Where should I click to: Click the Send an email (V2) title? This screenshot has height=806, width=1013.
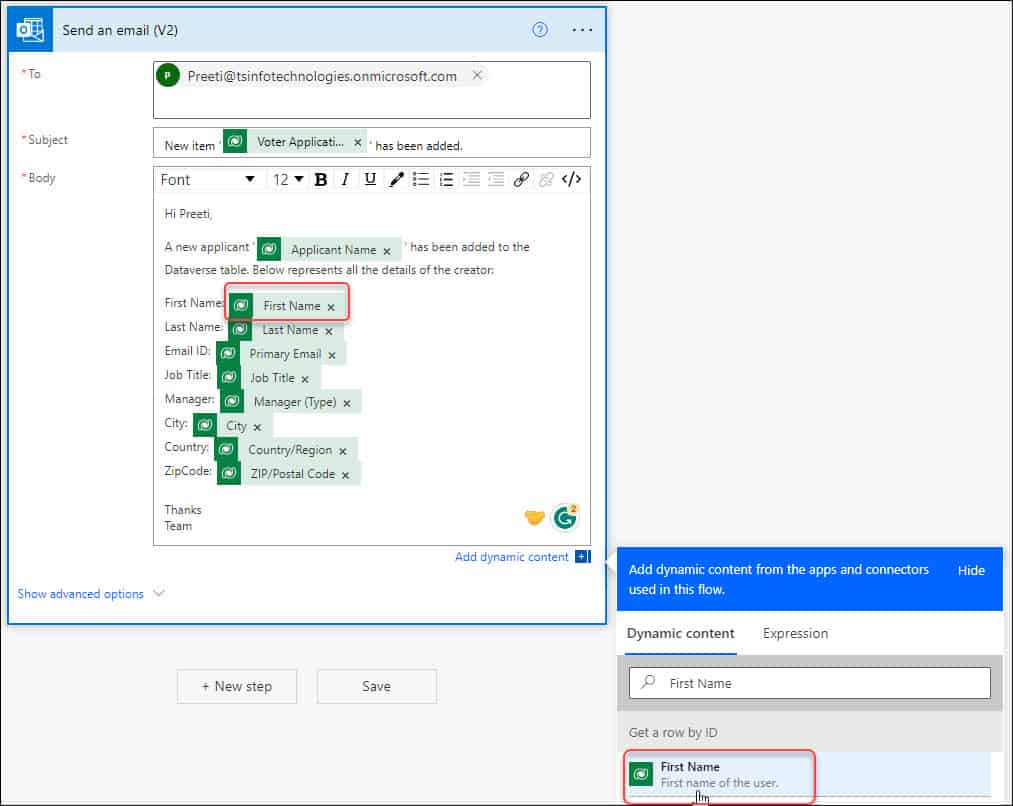tap(120, 30)
